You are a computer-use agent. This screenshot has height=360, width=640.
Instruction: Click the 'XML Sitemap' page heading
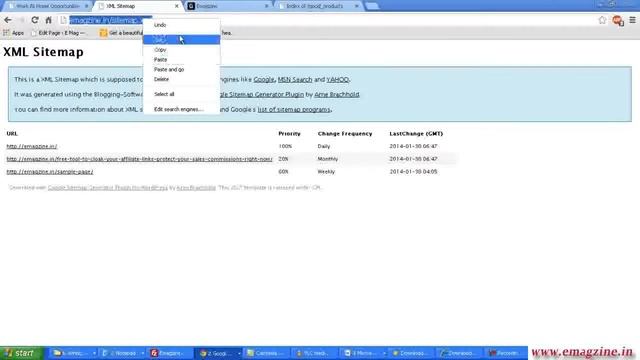click(x=43, y=52)
